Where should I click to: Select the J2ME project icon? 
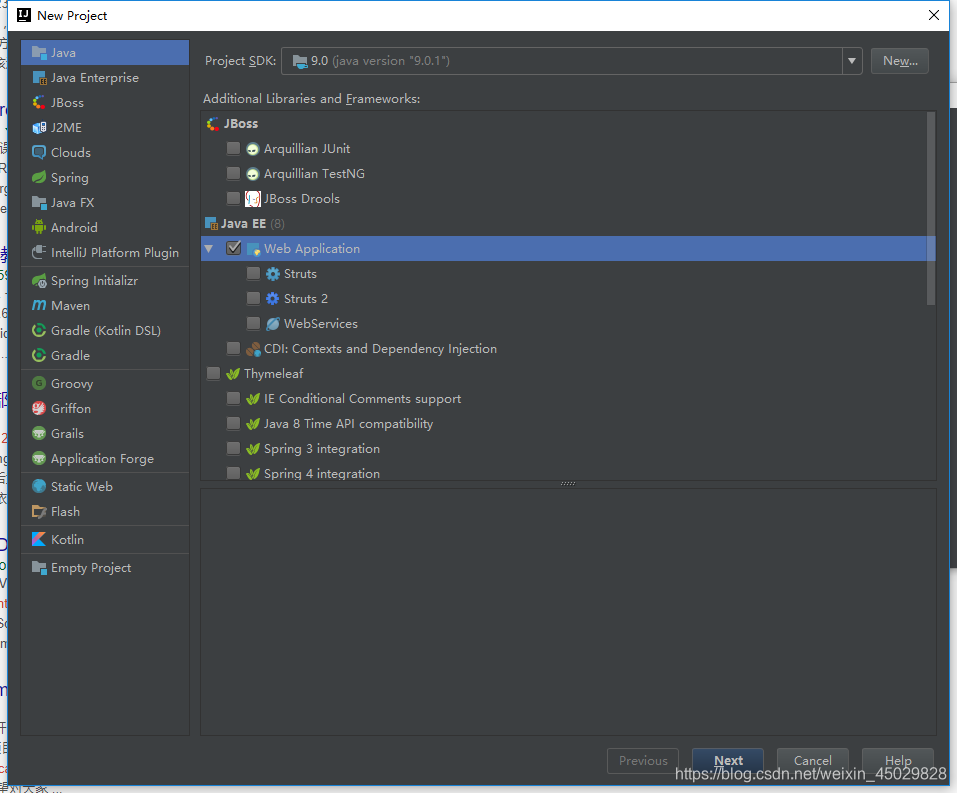[39, 128]
